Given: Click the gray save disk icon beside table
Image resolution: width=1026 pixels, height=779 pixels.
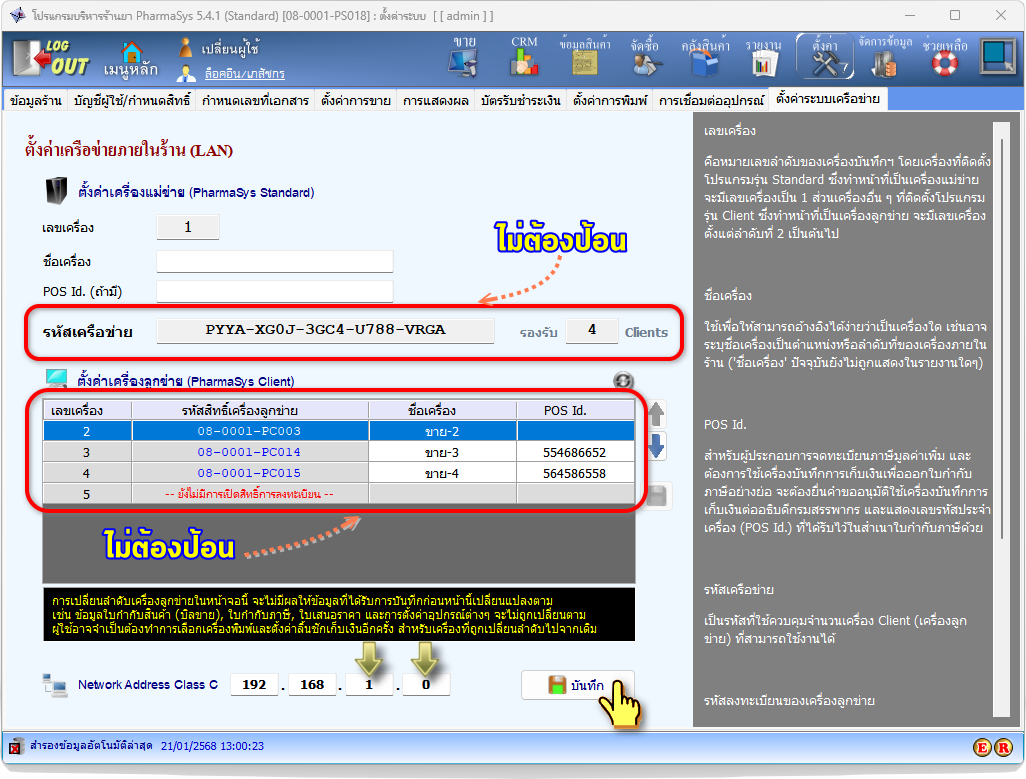Looking at the screenshot, I should [x=656, y=496].
